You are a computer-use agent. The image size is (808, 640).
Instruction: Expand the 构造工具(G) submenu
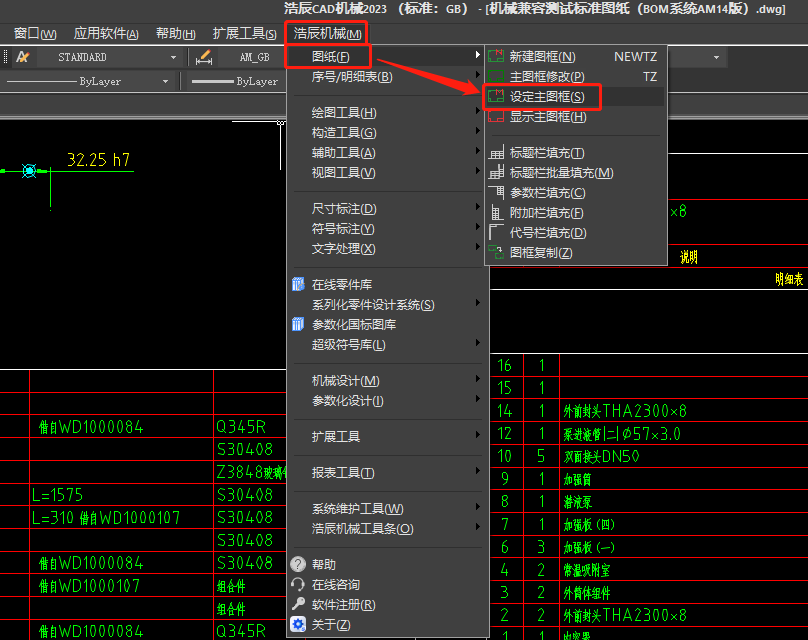(385, 132)
